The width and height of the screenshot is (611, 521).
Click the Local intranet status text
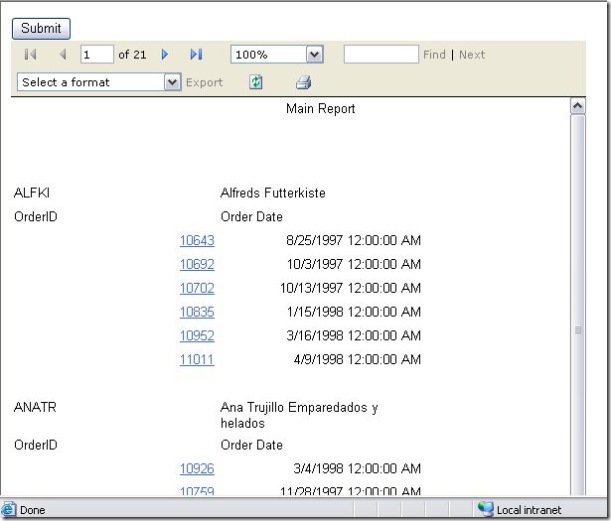(x=529, y=510)
